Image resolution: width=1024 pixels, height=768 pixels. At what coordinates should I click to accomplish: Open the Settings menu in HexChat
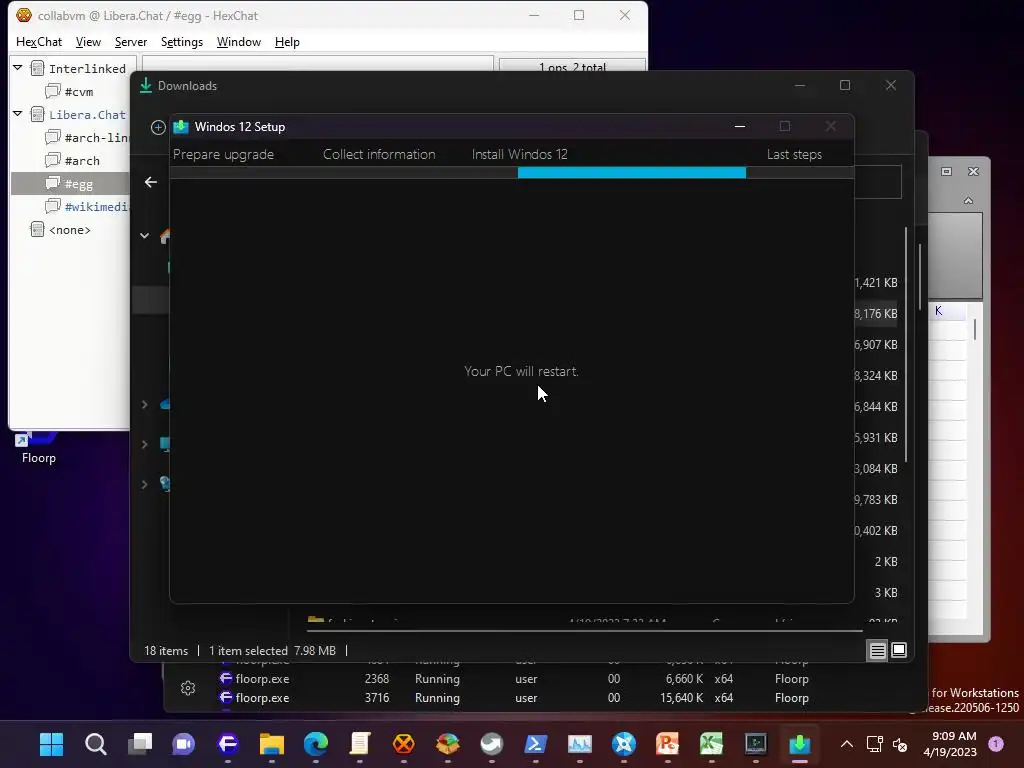[x=182, y=42]
